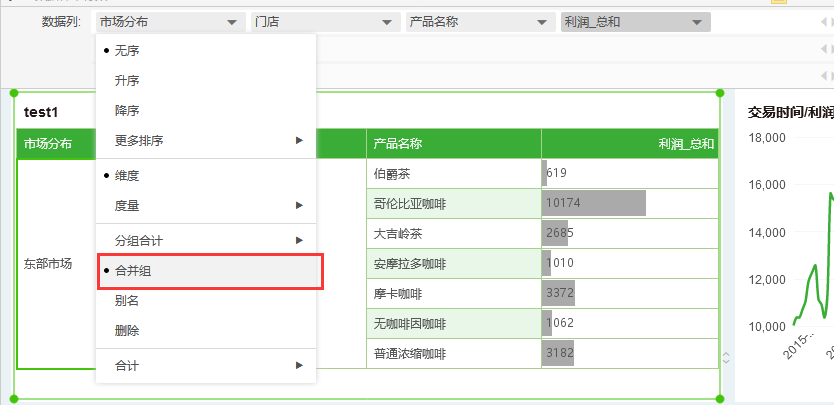The height and width of the screenshot is (405, 834).
Task: Click green handle at table's top-right corner
Action: (x=720, y=94)
